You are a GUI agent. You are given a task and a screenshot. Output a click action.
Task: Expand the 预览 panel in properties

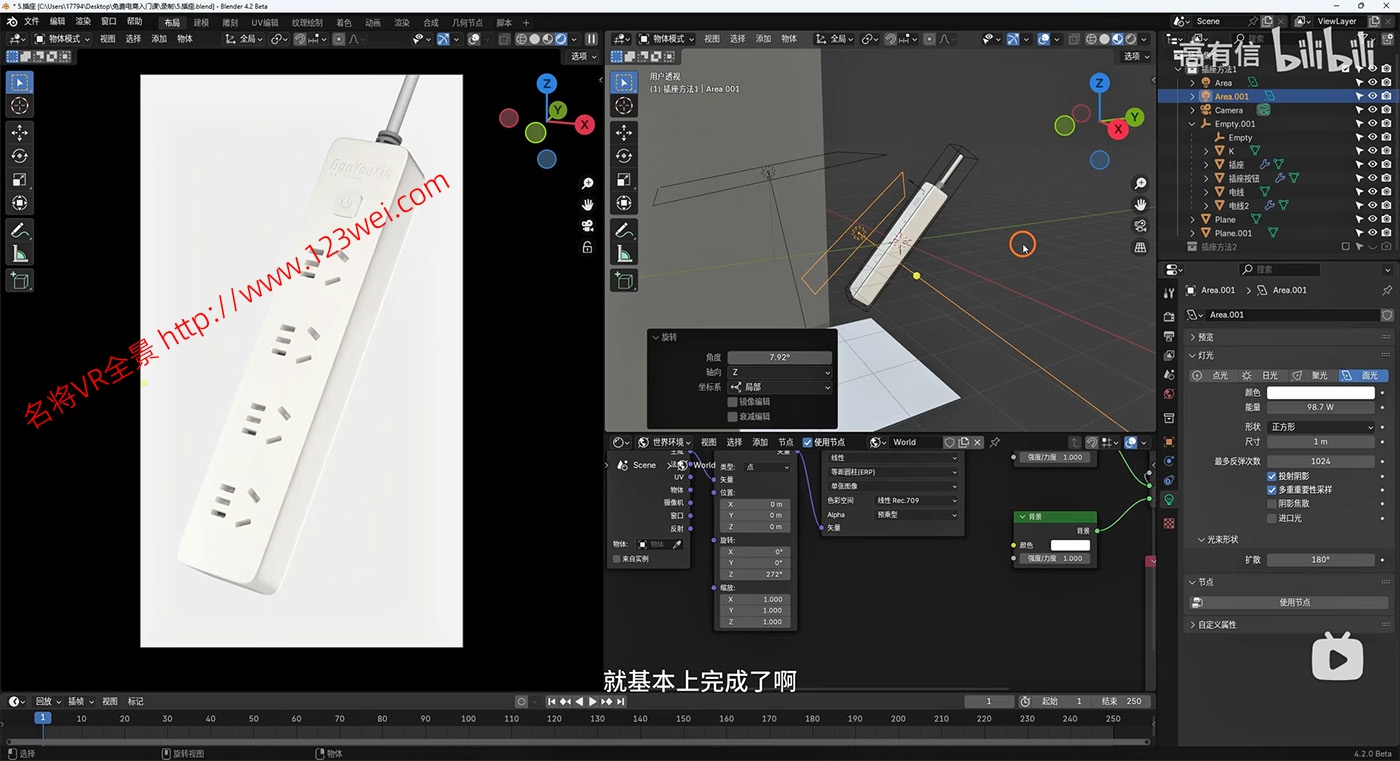pyautogui.click(x=1206, y=337)
